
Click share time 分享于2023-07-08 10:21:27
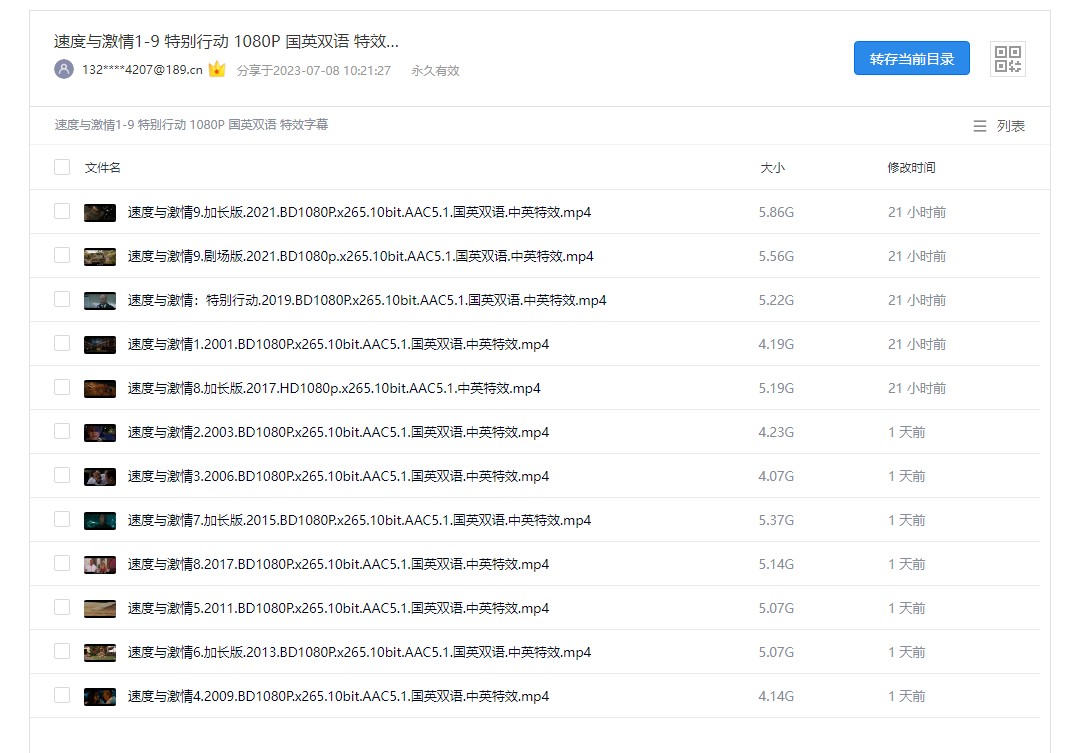(313, 70)
